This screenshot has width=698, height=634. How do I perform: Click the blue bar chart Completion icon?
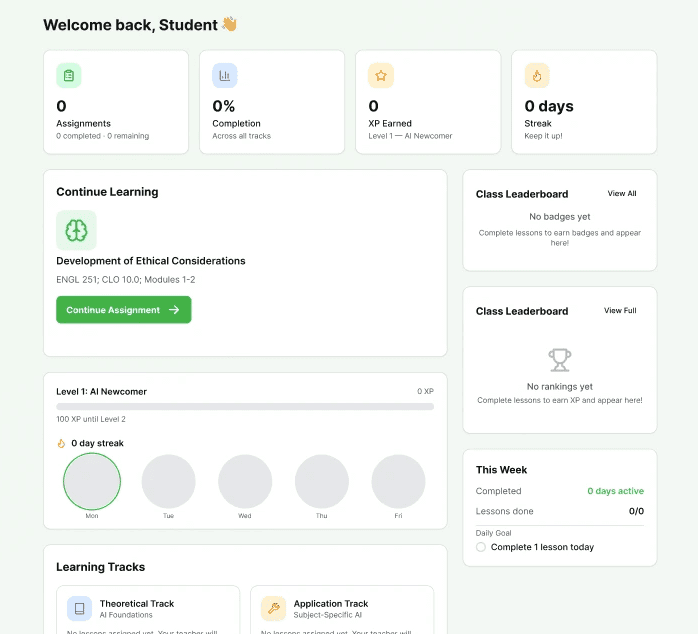[x=225, y=76]
